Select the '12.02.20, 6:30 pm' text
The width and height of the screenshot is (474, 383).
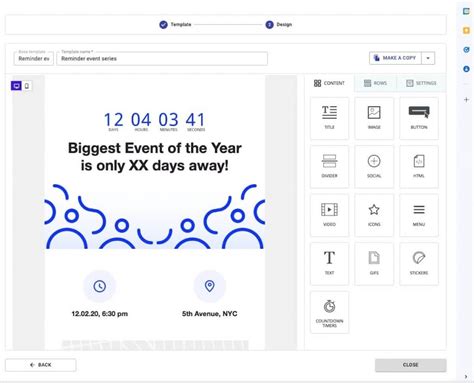[100, 314]
